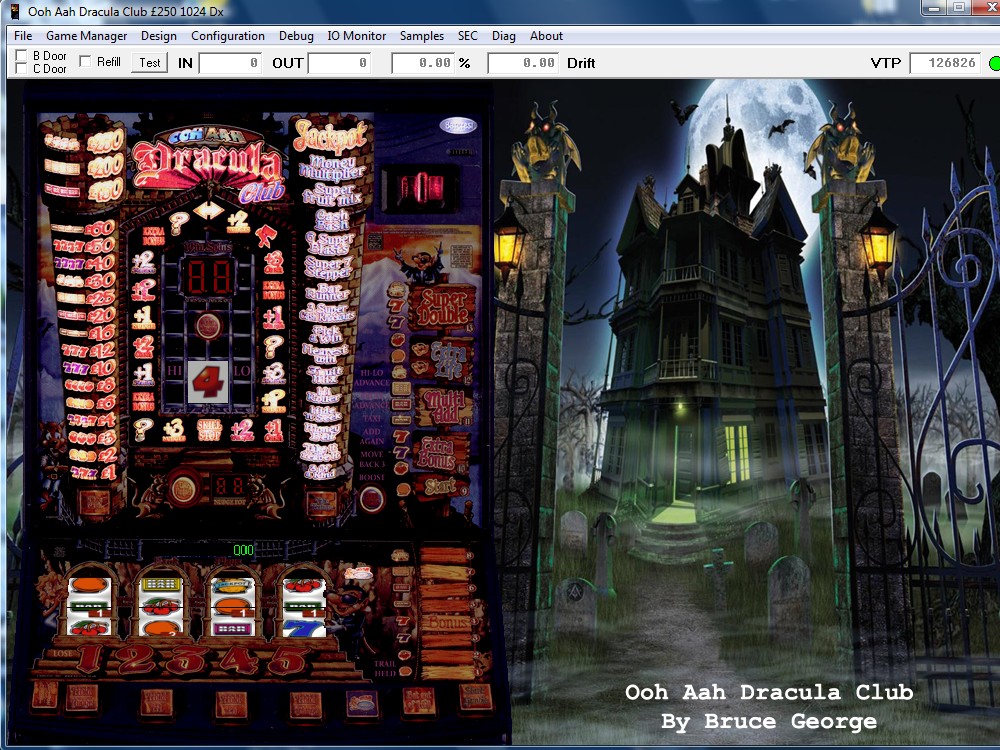The width and height of the screenshot is (1000, 750).
Task: Click the Jackpot label on the feature tower
Action: 330,136
